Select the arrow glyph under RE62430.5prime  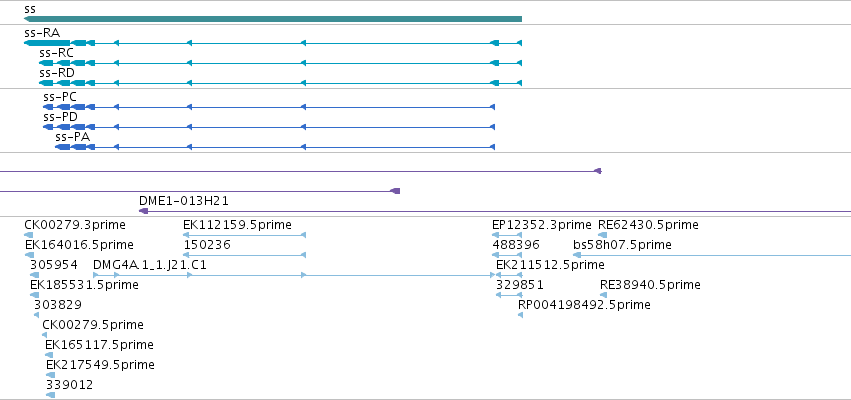click(x=602, y=235)
